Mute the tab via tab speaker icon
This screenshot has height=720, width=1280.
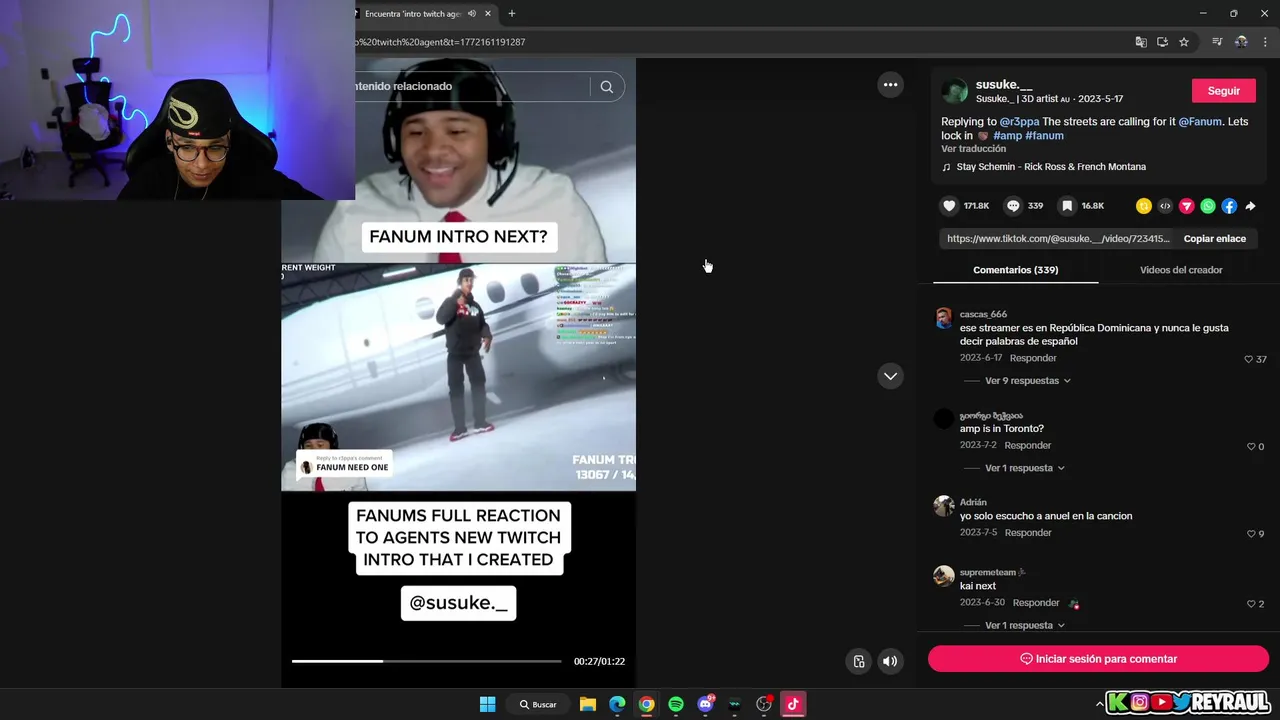tap(472, 14)
